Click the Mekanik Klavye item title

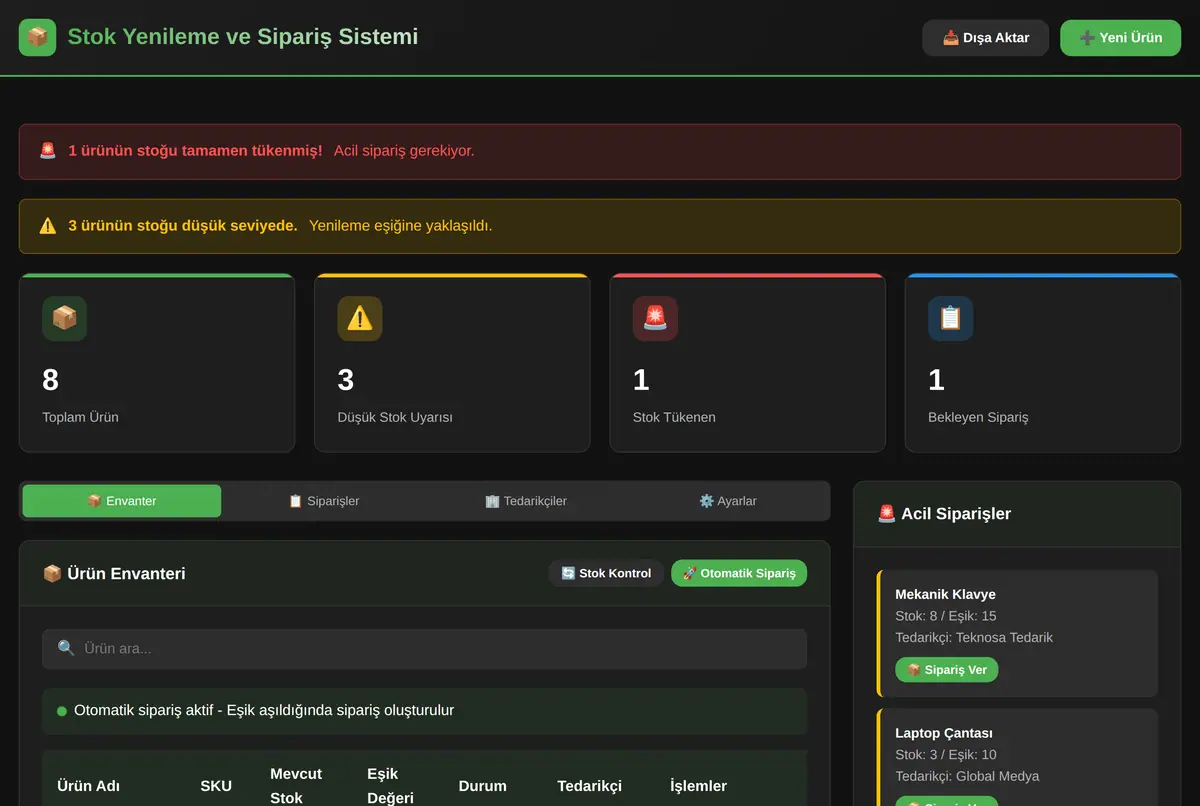coord(945,594)
